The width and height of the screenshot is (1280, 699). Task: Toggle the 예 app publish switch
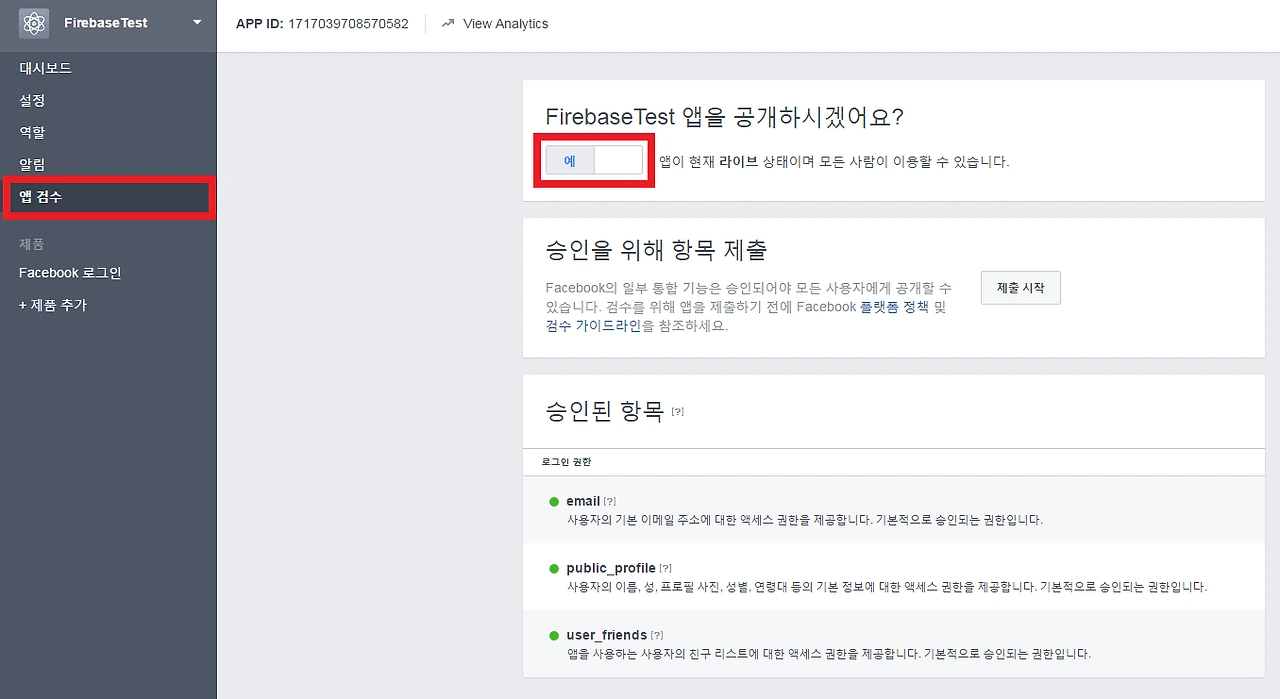[594, 159]
